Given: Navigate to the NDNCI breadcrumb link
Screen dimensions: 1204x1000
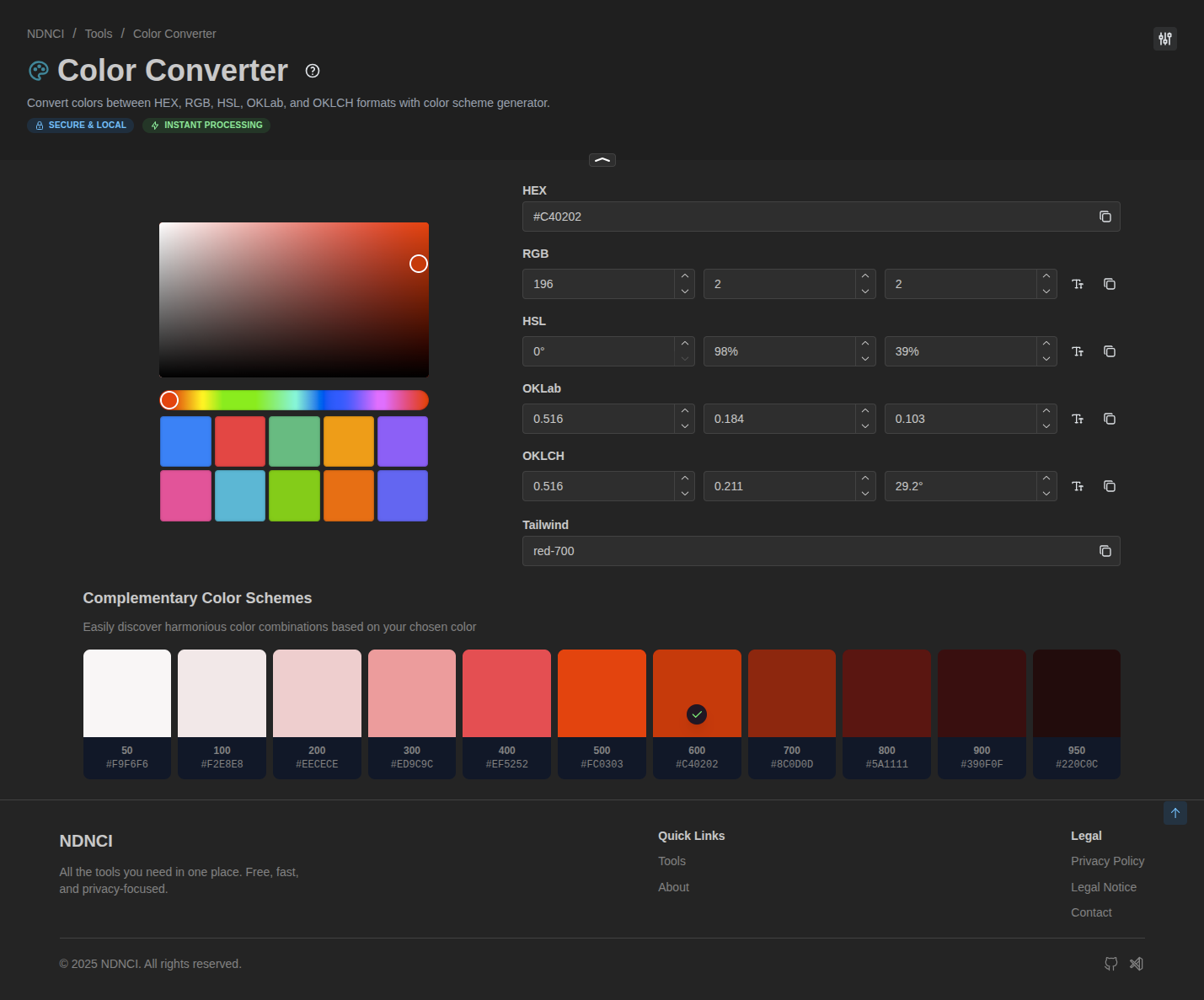Looking at the screenshot, I should tap(45, 34).
